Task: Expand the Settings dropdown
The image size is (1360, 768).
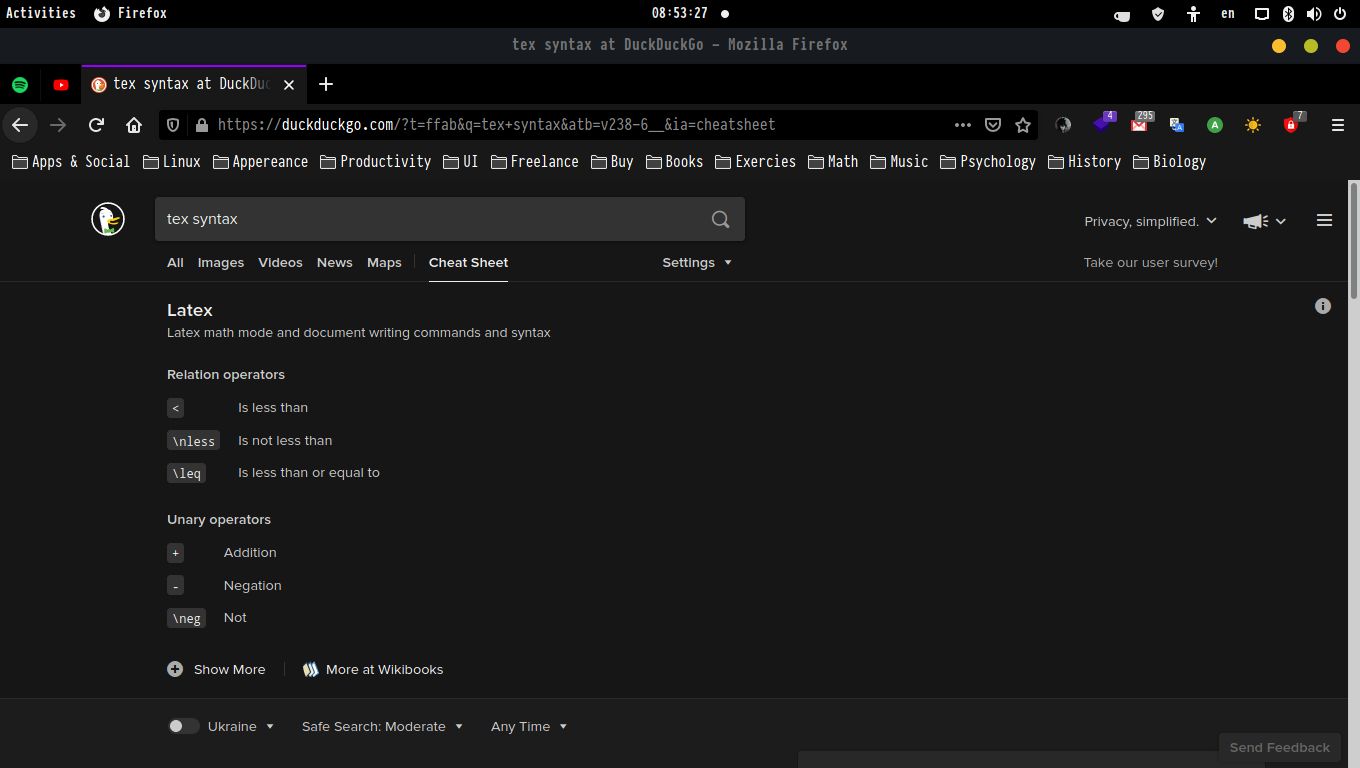Action: point(696,262)
